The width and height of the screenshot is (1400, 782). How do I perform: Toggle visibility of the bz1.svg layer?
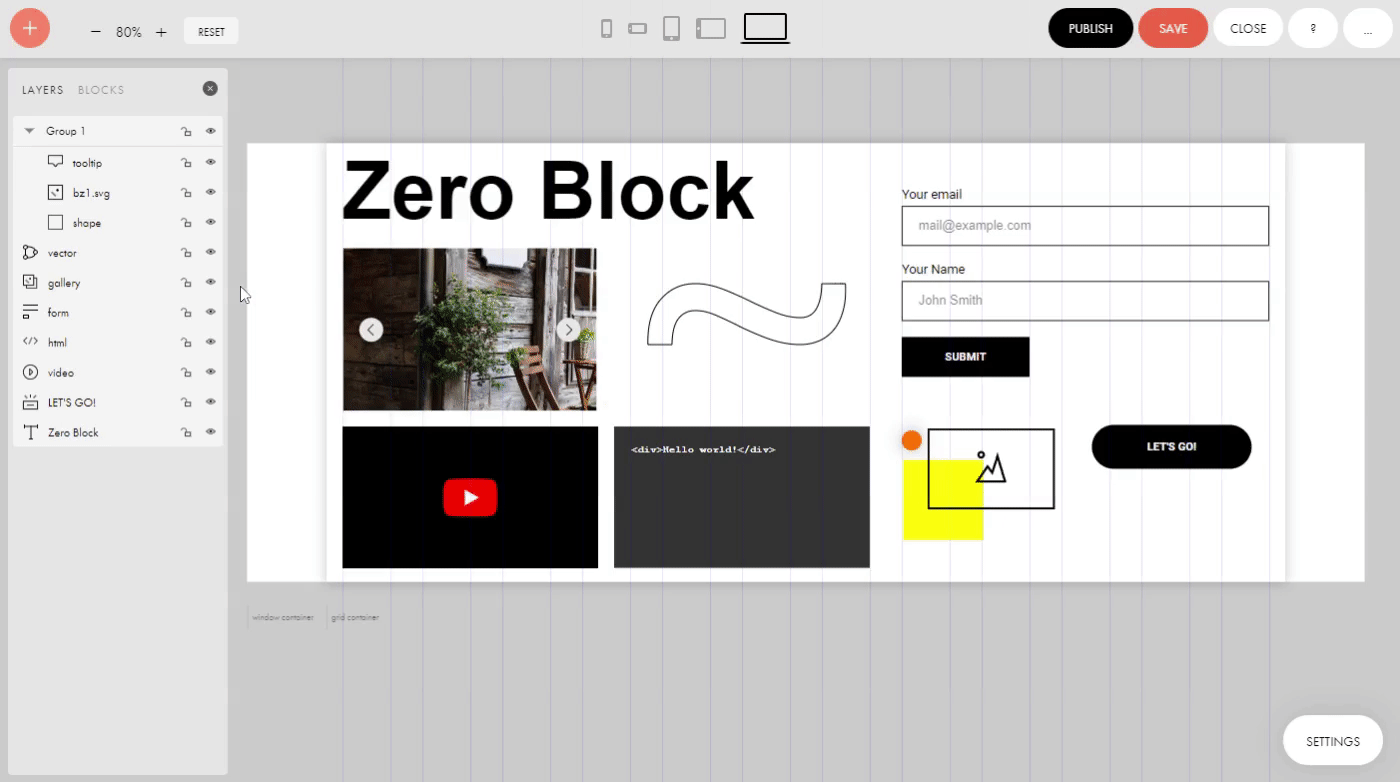pos(210,191)
